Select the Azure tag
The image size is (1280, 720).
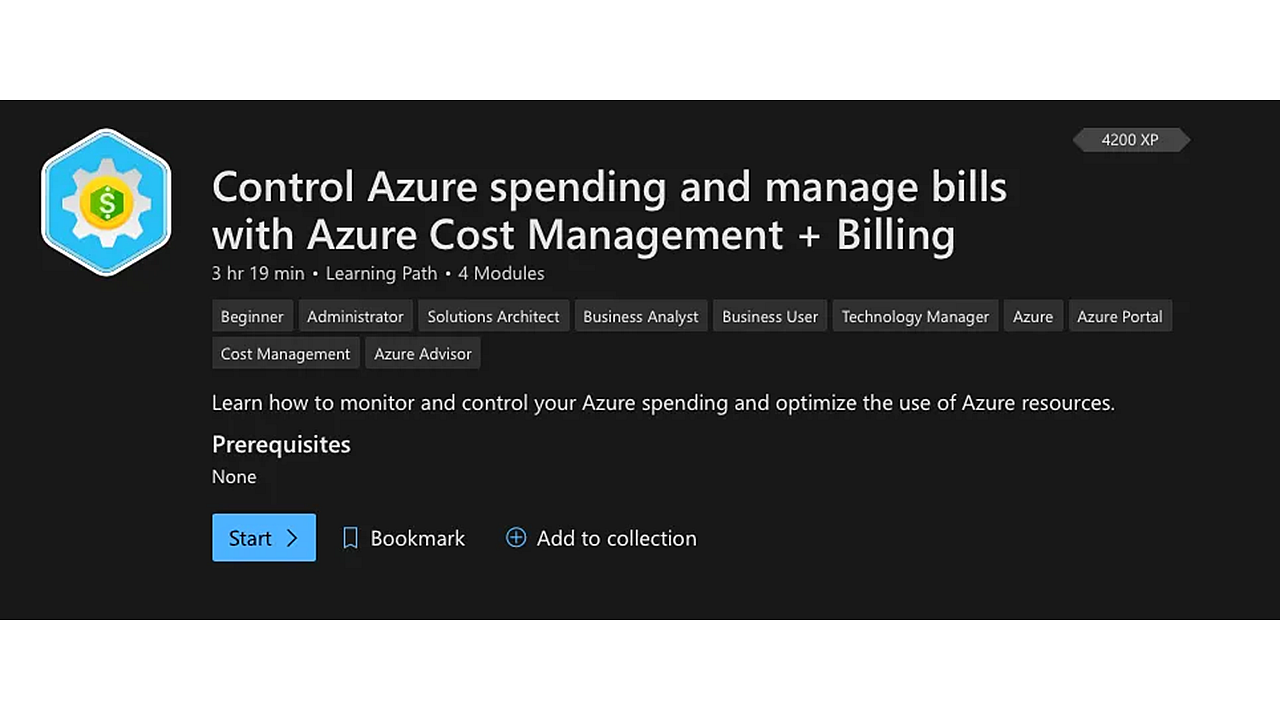tap(1033, 316)
